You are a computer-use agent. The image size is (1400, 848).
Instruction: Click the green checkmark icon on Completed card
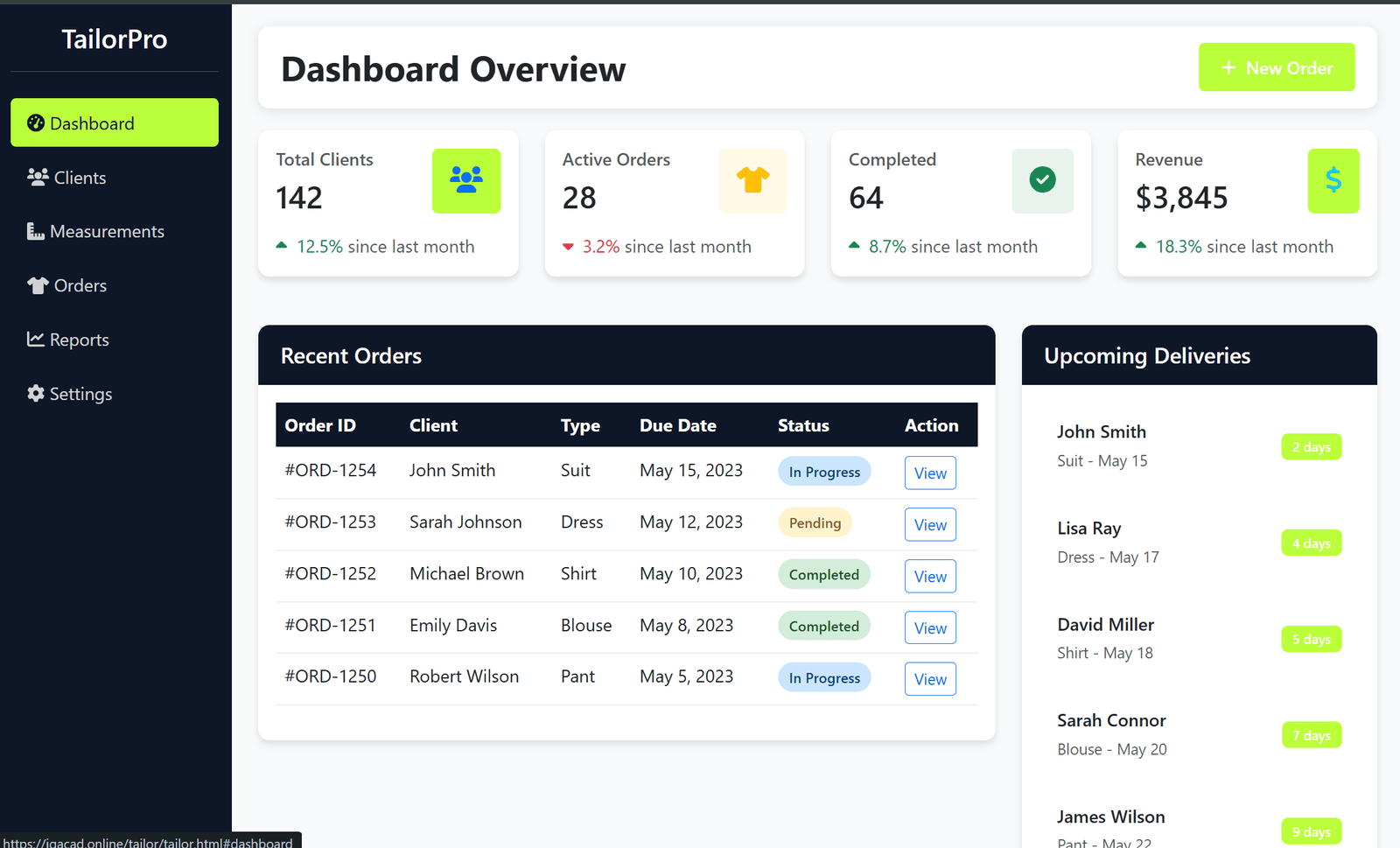click(x=1041, y=180)
